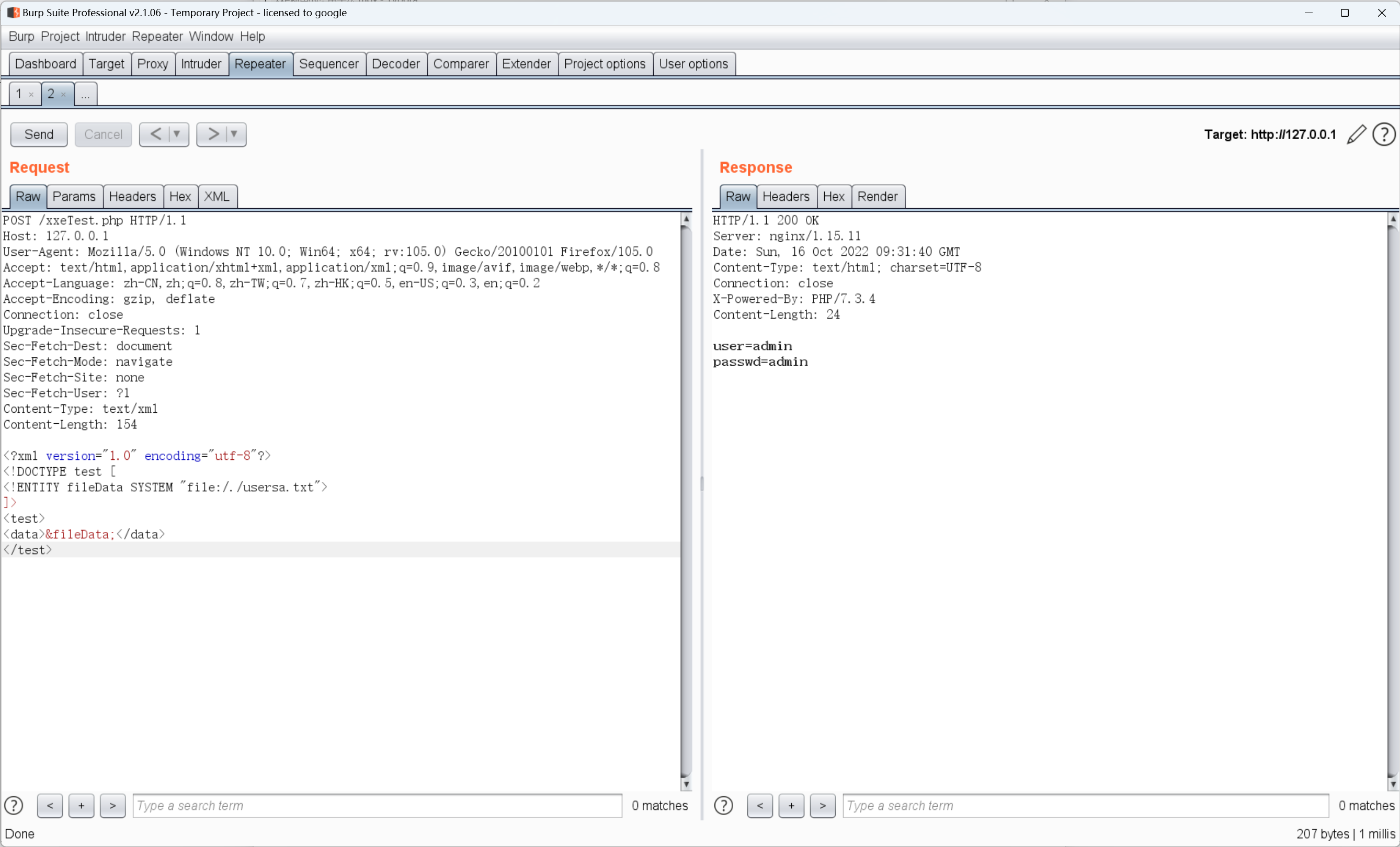Screen dimensions: 1400x847
Task: Go forward to next request in history
Action: pos(212,134)
